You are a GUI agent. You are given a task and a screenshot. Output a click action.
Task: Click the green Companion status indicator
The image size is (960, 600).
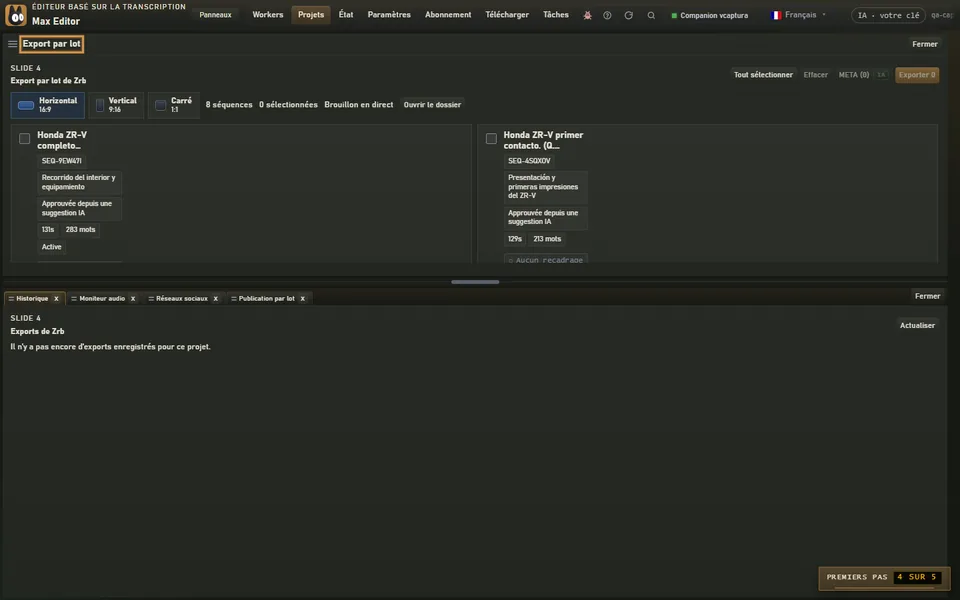674,16
